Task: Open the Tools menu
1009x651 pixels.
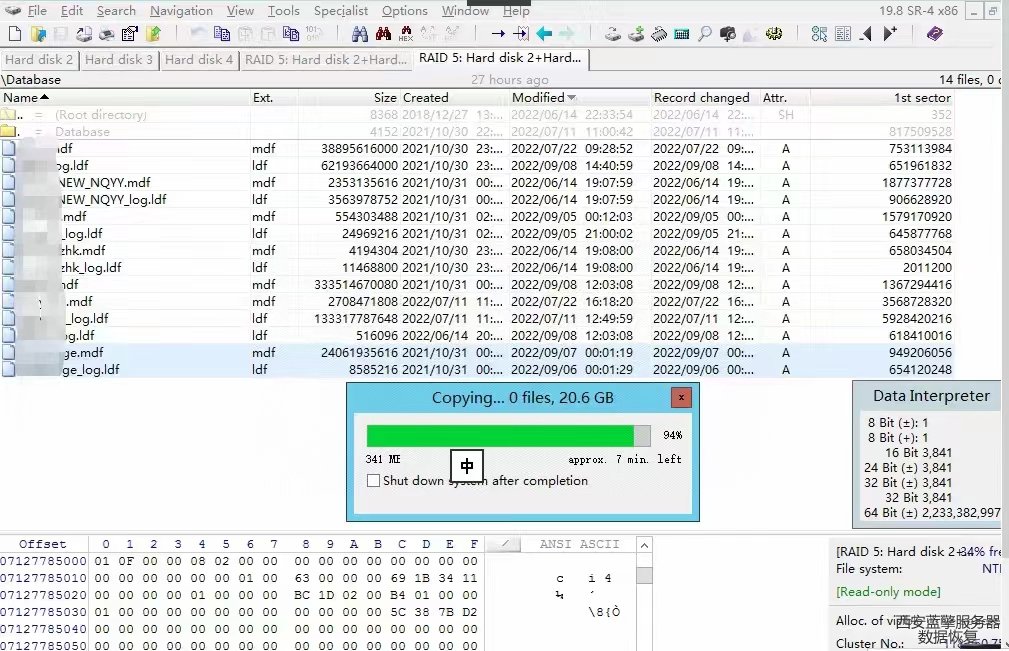Action: coord(283,11)
